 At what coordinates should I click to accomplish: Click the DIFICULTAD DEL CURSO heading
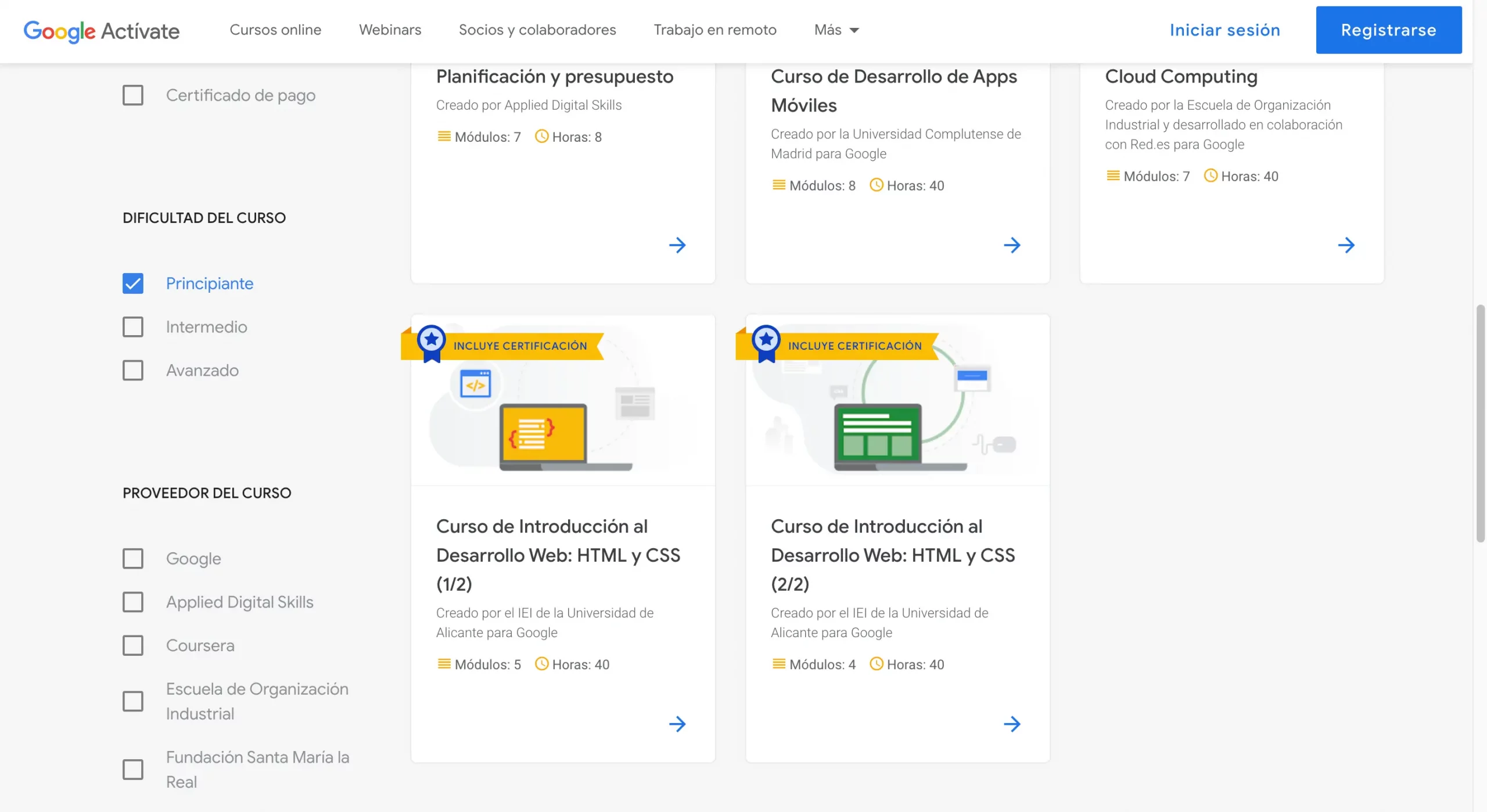click(x=204, y=218)
